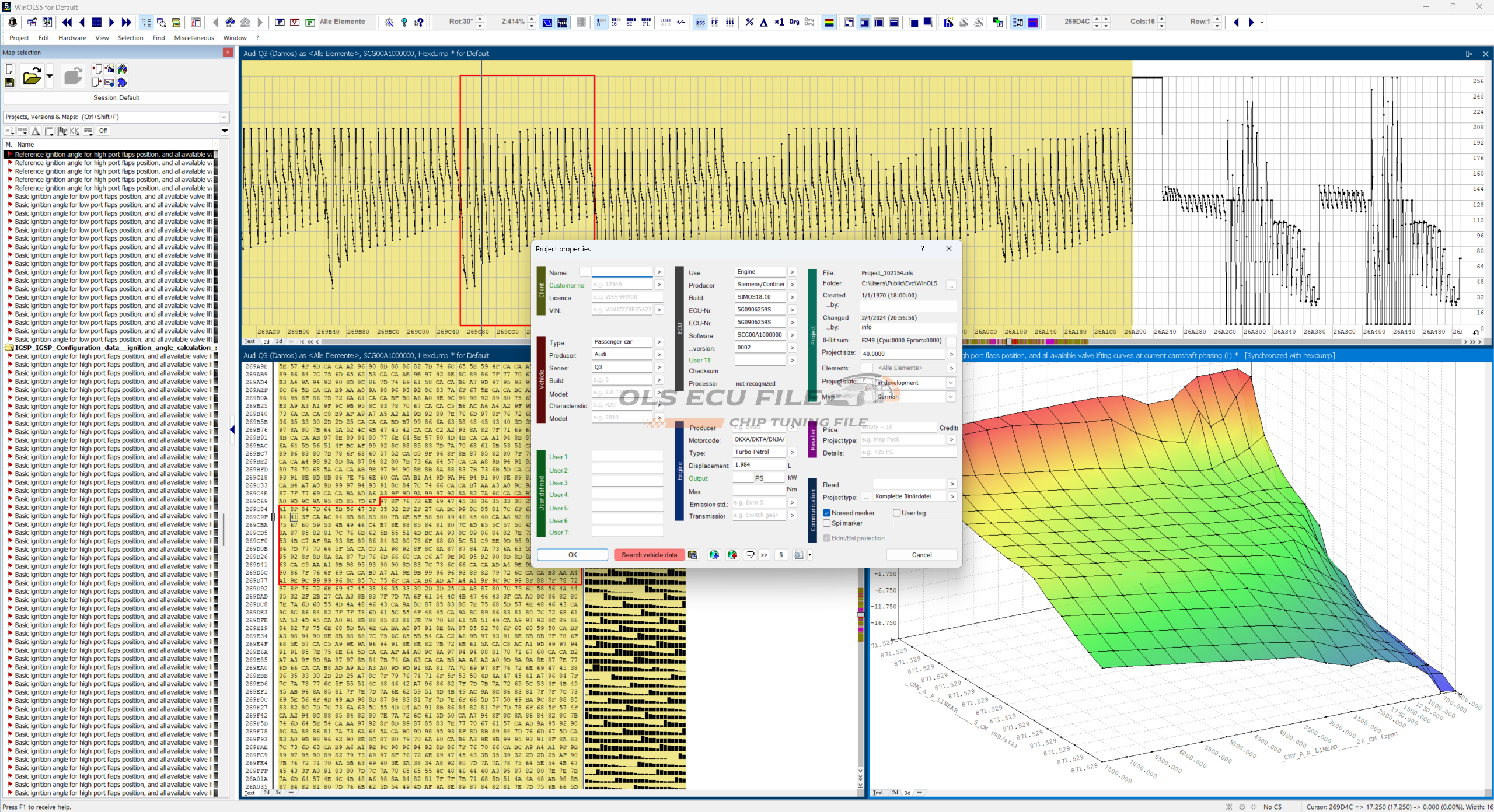Open the Window menu
Viewport: 1494px width, 812px height.
tap(235, 38)
